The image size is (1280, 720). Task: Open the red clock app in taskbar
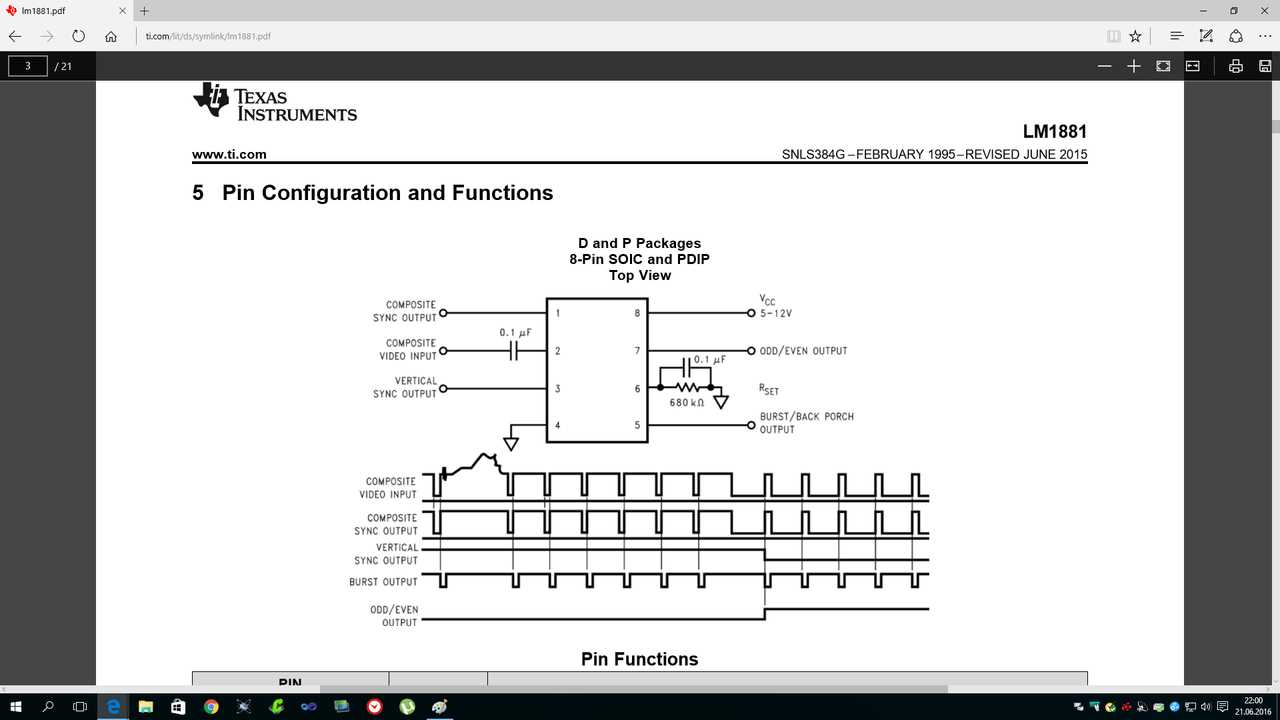pyautogui.click(x=374, y=706)
